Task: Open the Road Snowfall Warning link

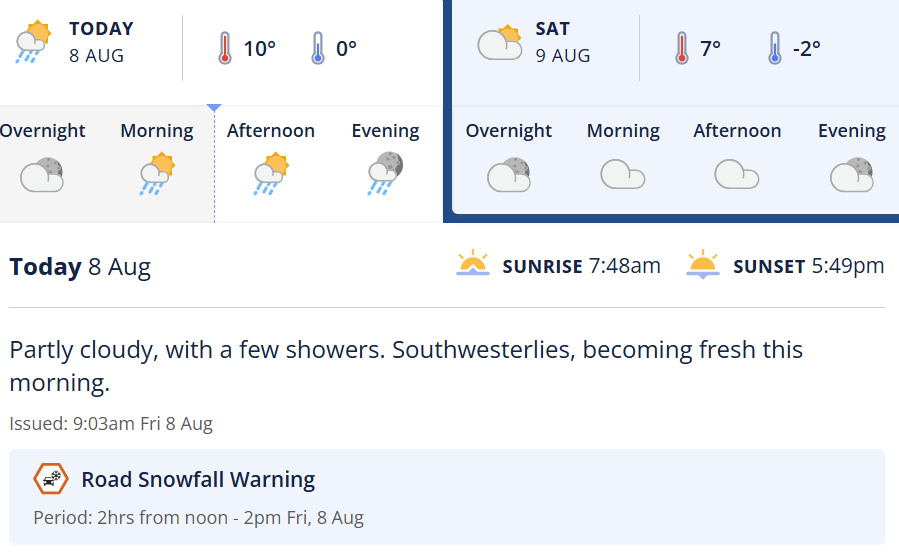Action: 198,480
